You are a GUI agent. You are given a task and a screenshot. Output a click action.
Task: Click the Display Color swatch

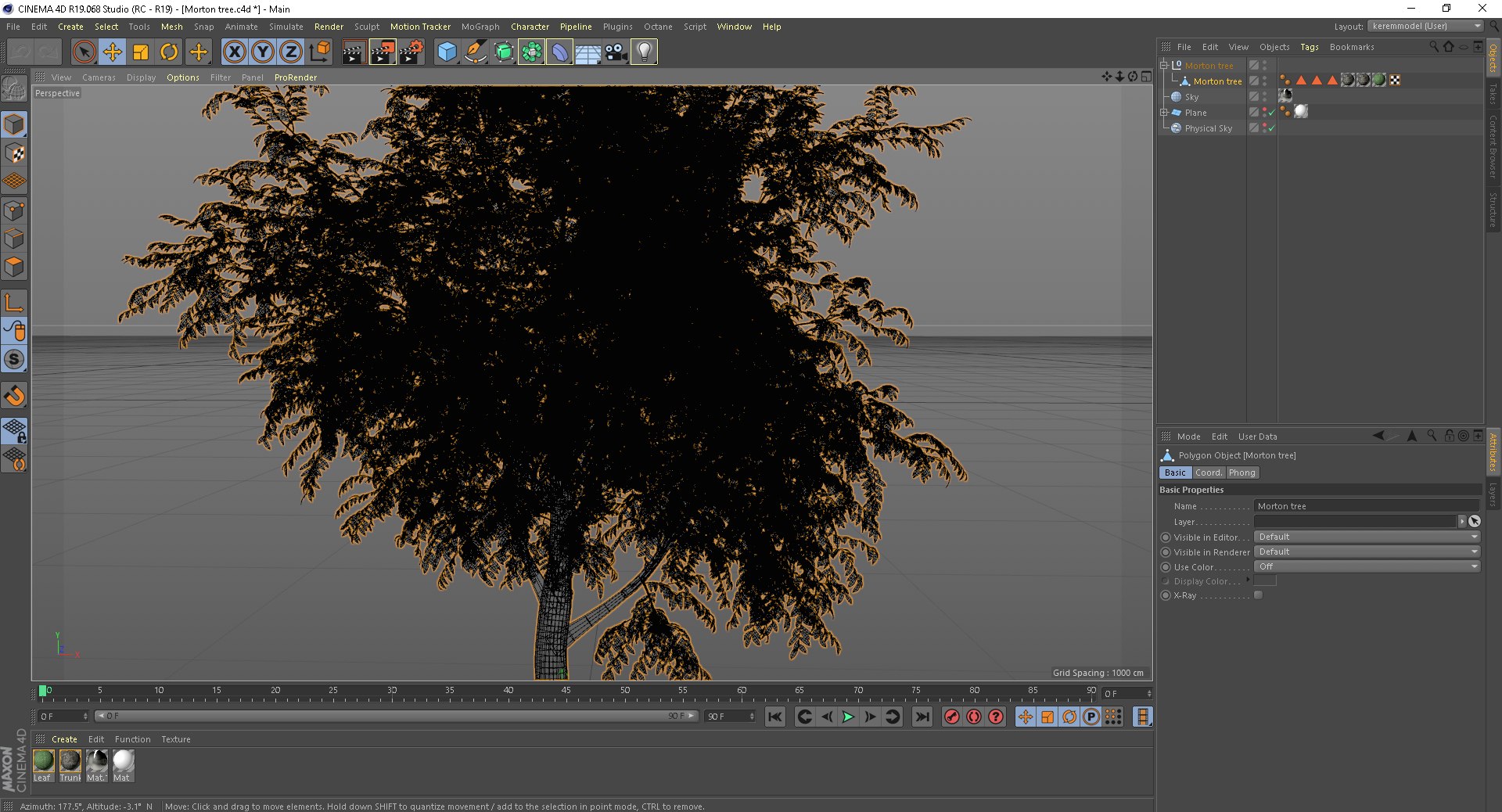click(1266, 580)
